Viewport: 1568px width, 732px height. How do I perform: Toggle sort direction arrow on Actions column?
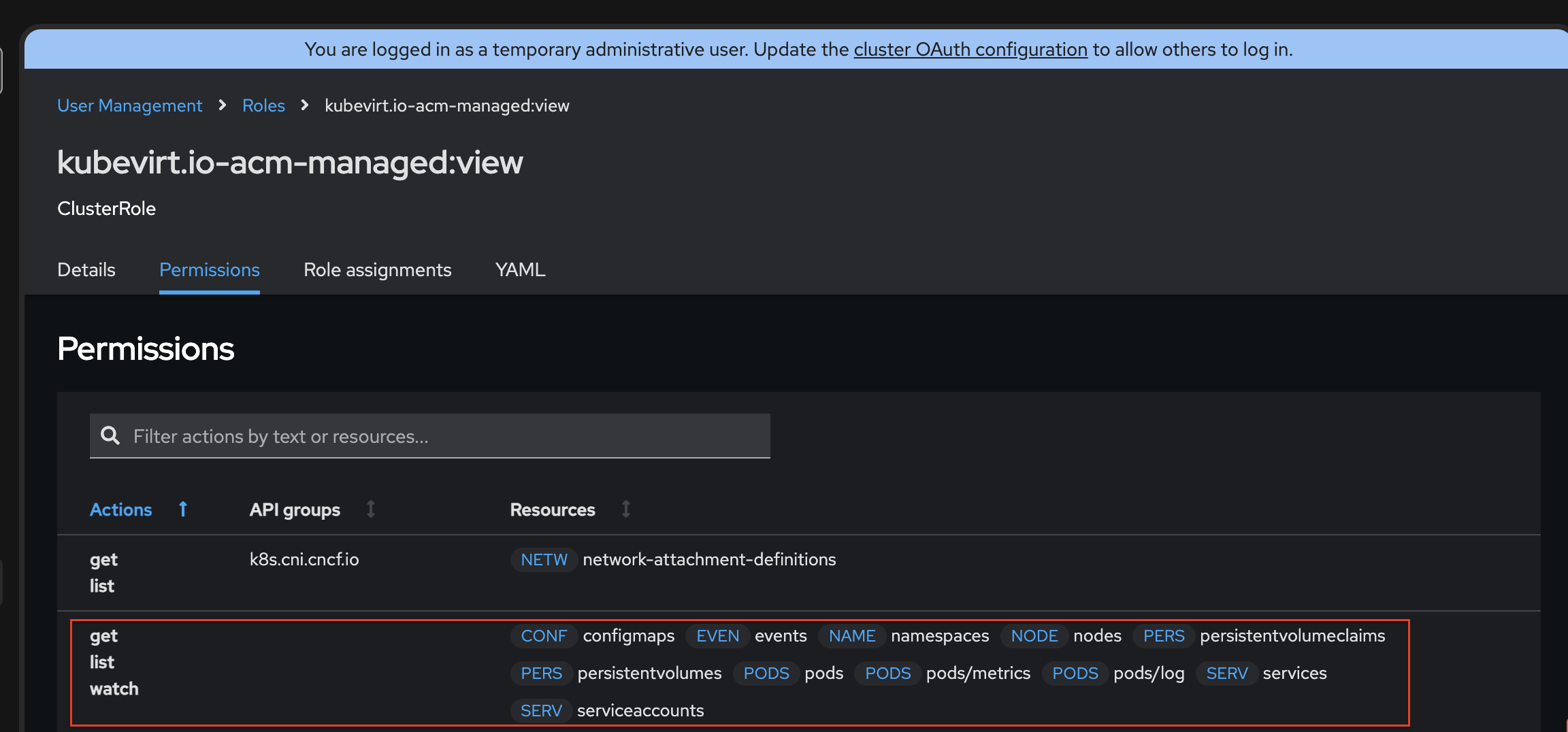(183, 509)
